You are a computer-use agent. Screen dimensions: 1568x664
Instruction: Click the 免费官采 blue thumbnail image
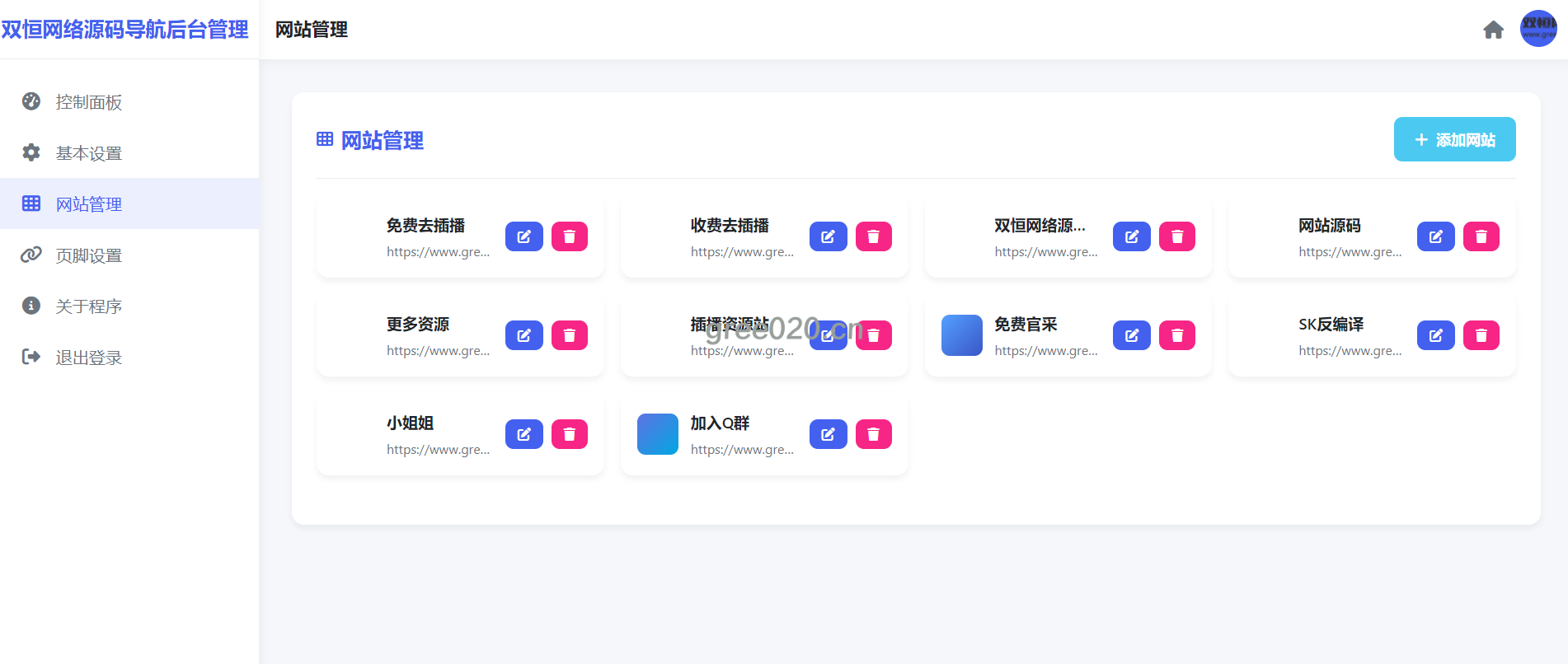[961, 335]
